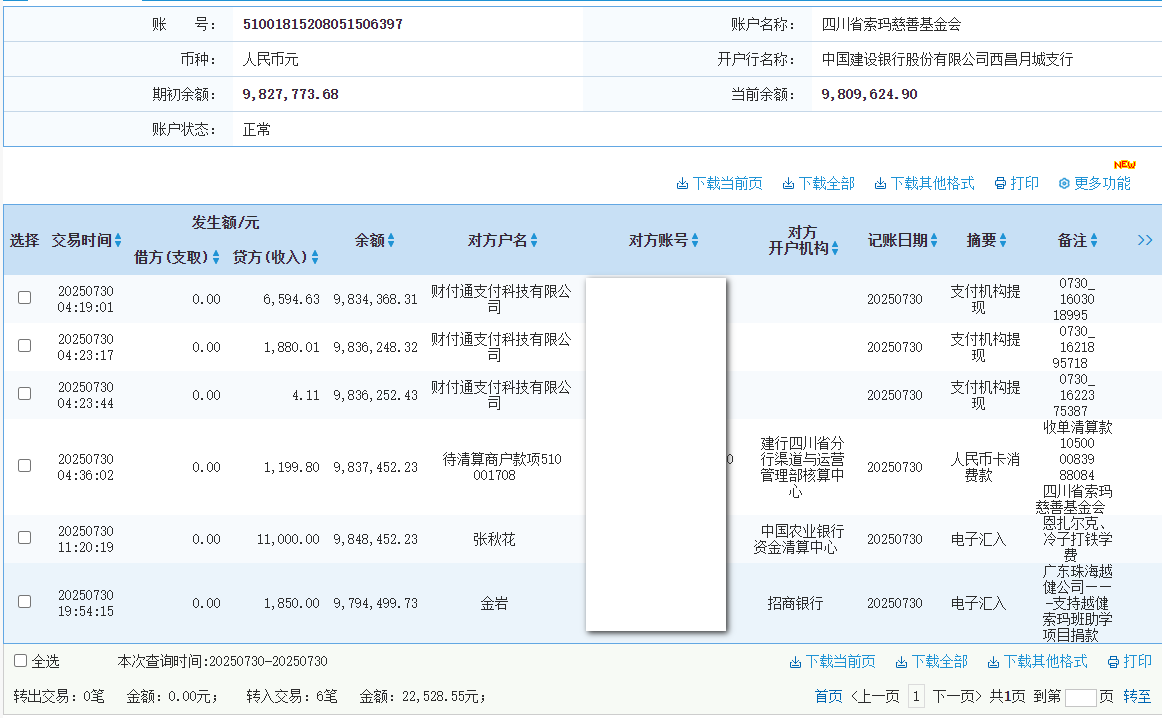Select the 19:54:15 transaction checkbox
Screen dimensions: 1162x718
(x=24, y=602)
